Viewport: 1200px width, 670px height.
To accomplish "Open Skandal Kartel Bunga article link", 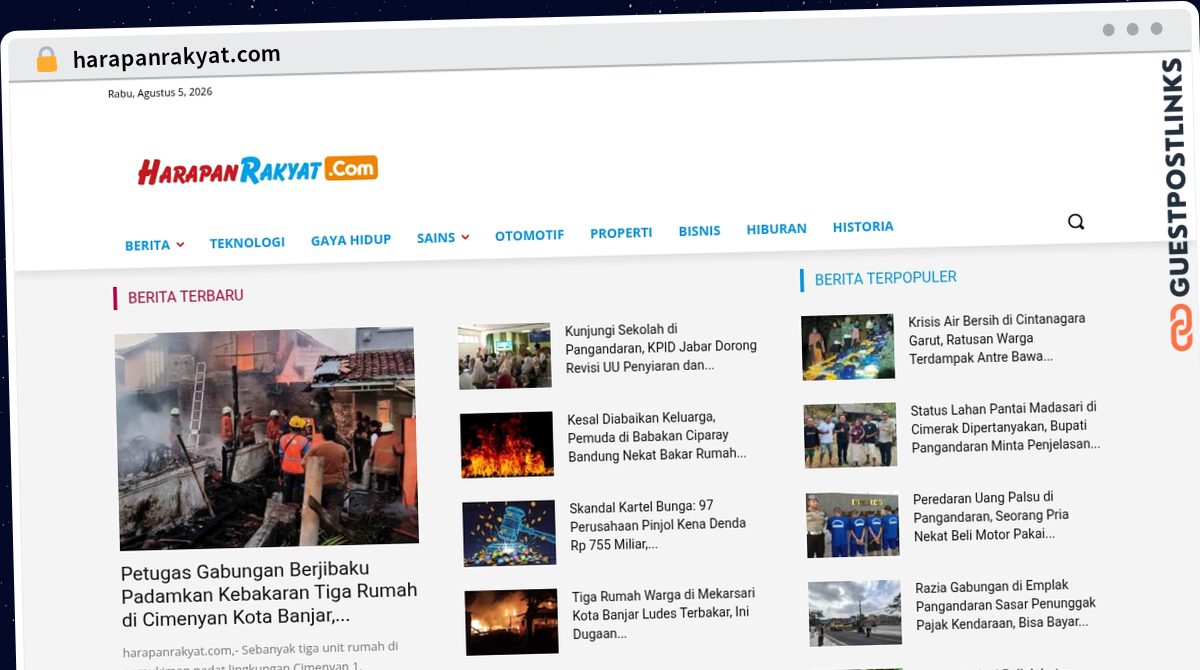I will (x=658, y=526).
